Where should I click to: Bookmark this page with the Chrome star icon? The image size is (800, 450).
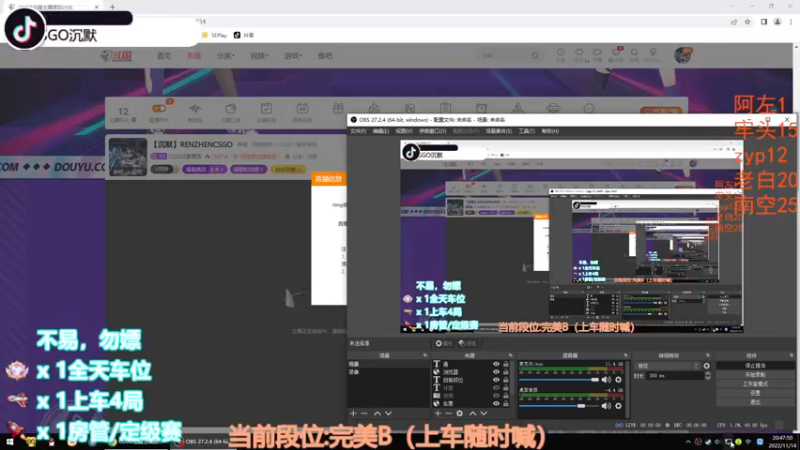tap(747, 22)
